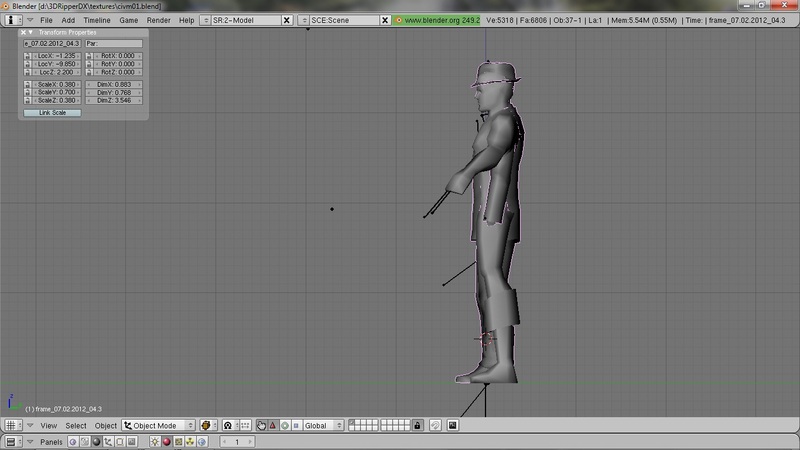Select the scale manipulator square icon

pyautogui.click(x=296, y=425)
